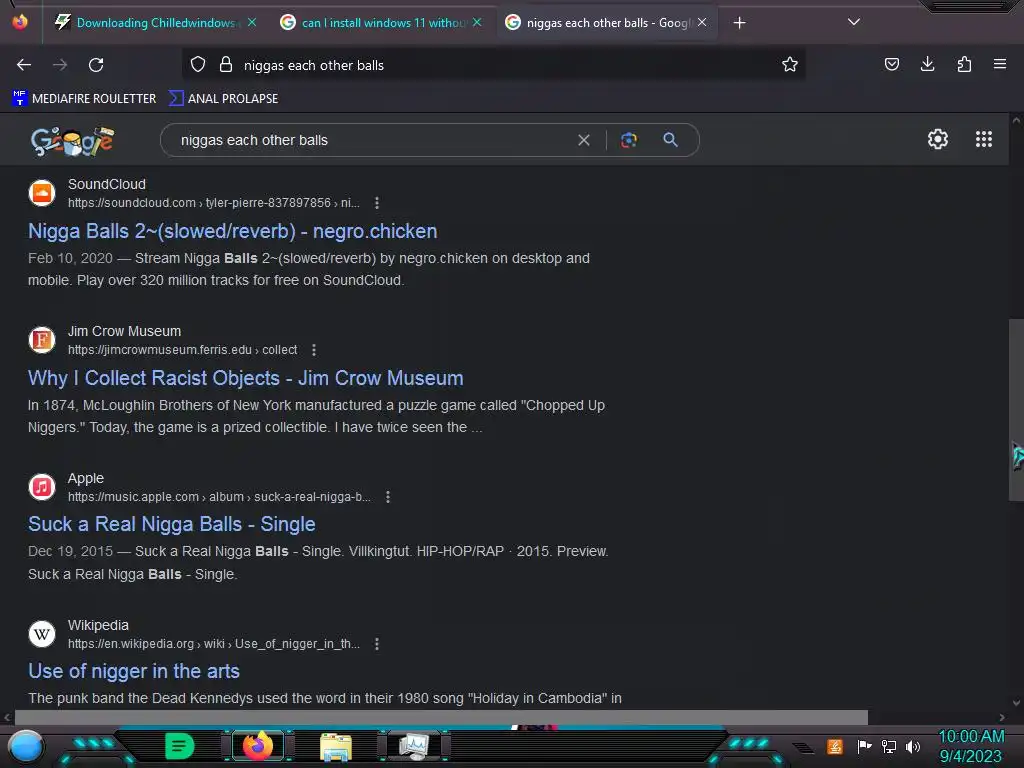Open File Explorer from the taskbar

point(336,747)
